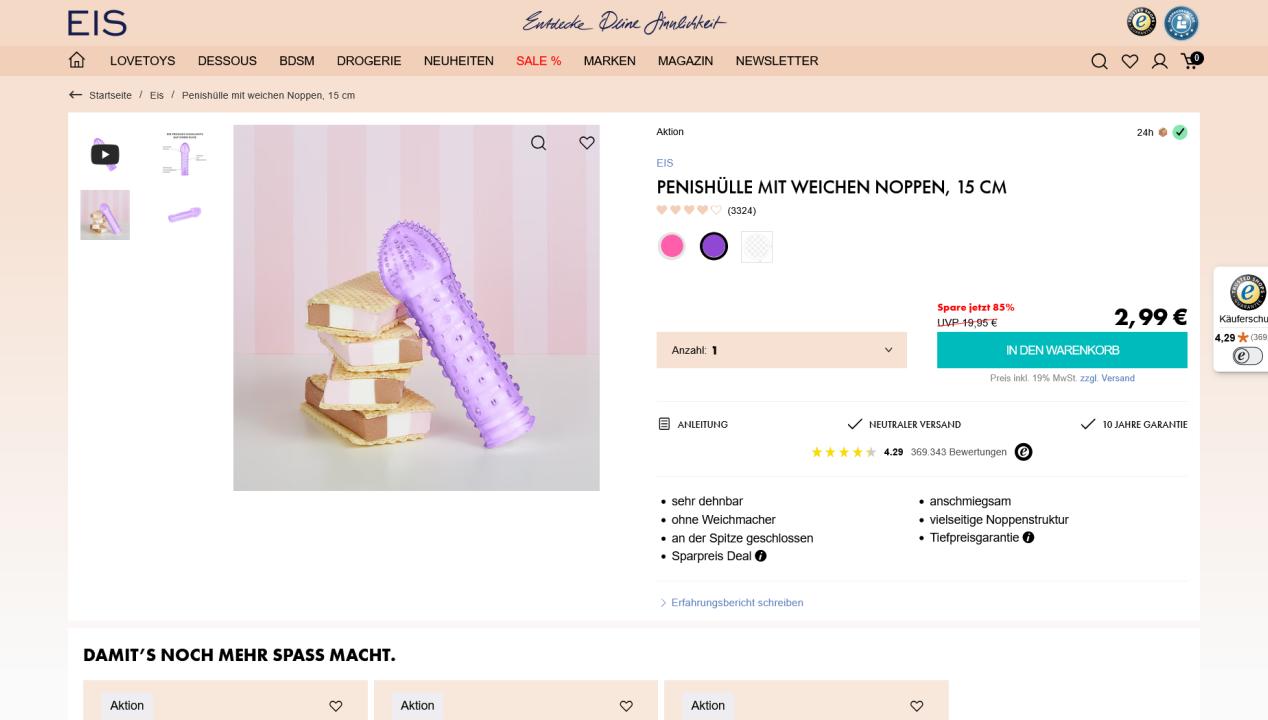
Task: Click the IN DEN WARENKORB button
Action: coord(1062,350)
